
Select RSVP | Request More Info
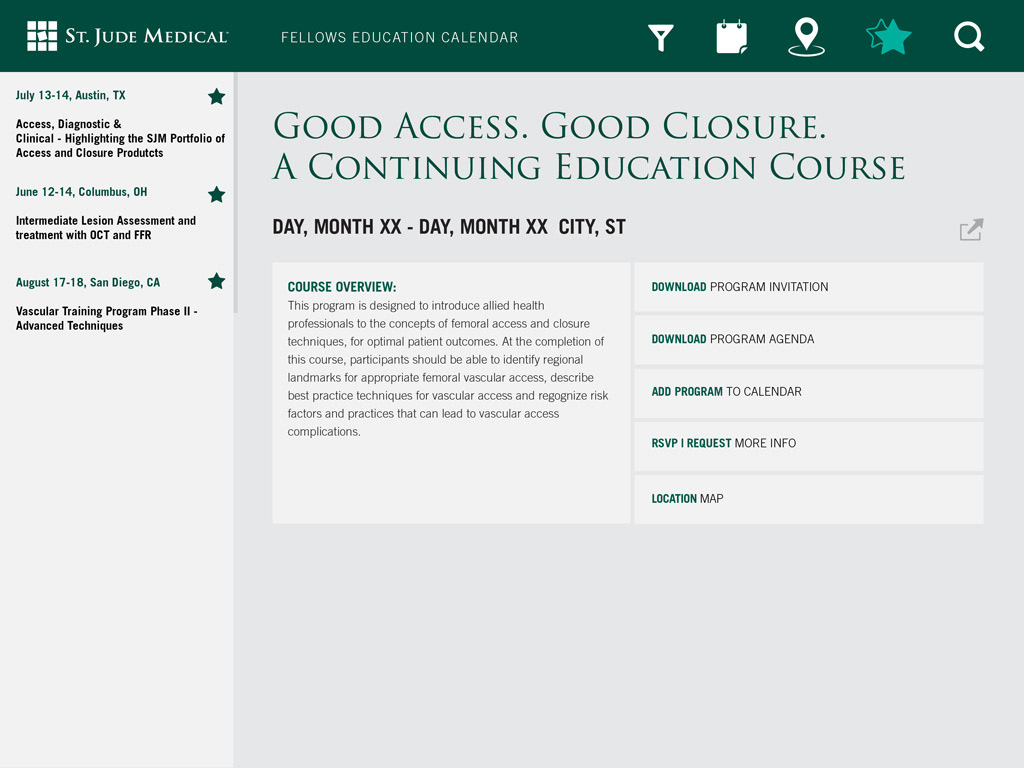click(808, 445)
